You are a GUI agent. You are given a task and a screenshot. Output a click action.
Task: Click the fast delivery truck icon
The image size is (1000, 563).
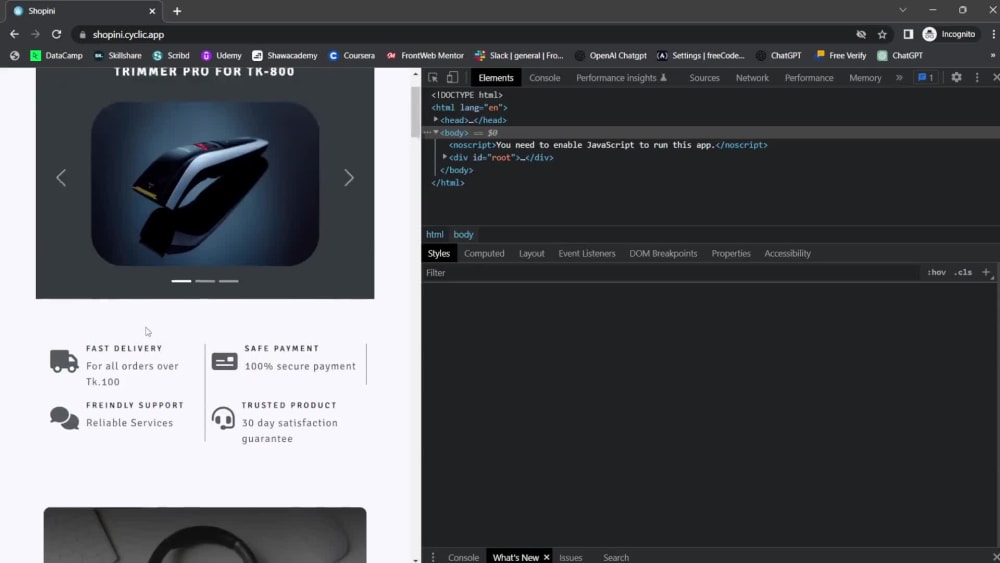64,361
